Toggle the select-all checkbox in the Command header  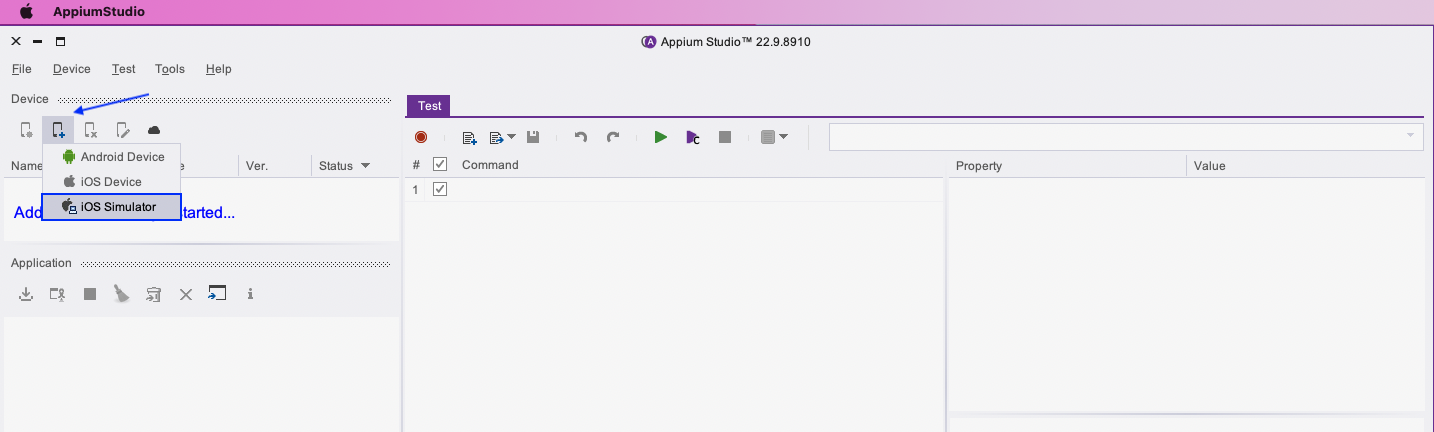pos(440,165)
